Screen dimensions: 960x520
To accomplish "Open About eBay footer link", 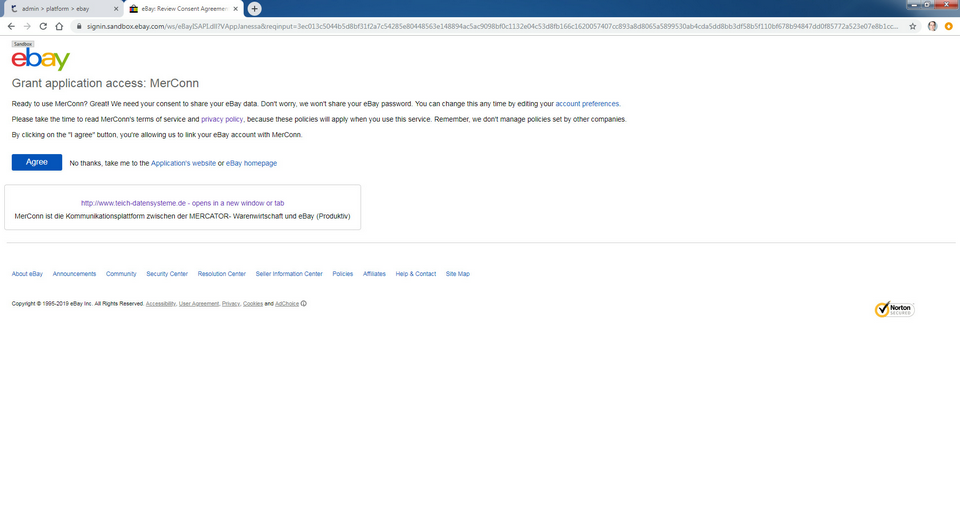I will 27,274.
